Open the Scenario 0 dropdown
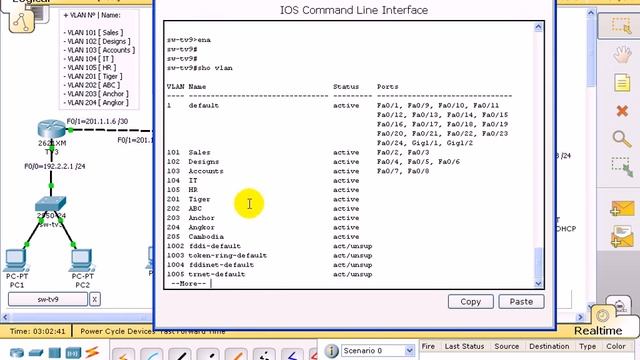 (x=409, y=351)
